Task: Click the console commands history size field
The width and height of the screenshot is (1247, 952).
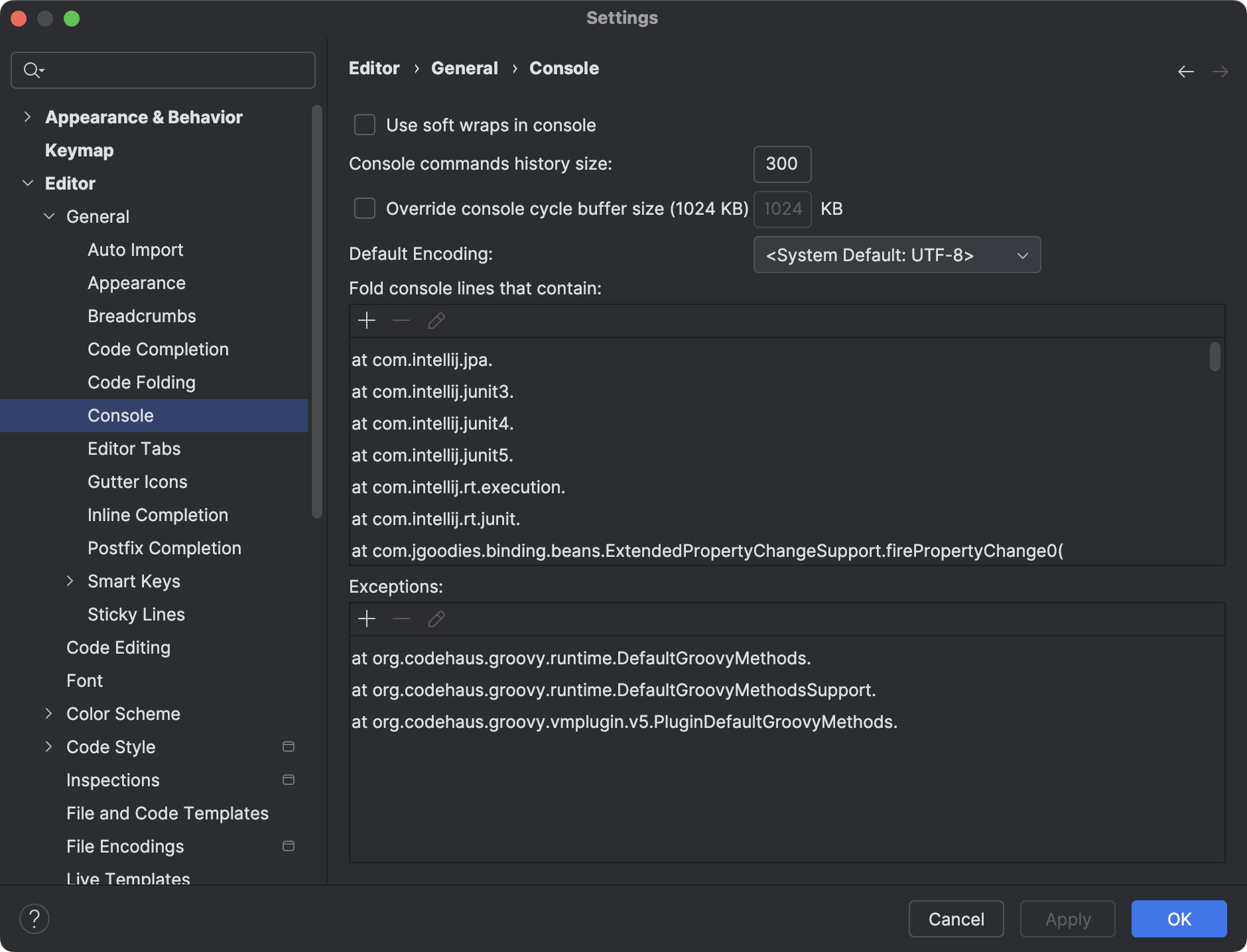Action: click(782, 164)
